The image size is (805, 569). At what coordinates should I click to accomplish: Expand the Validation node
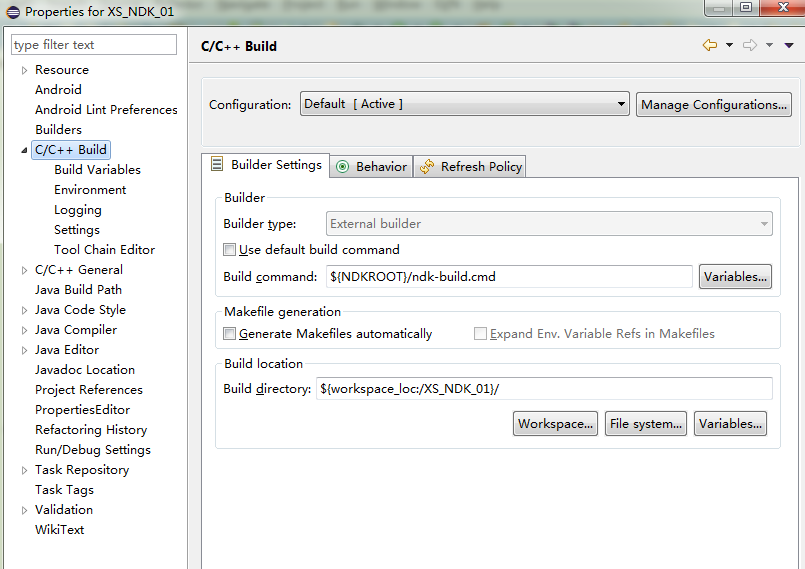coord(24,510)
